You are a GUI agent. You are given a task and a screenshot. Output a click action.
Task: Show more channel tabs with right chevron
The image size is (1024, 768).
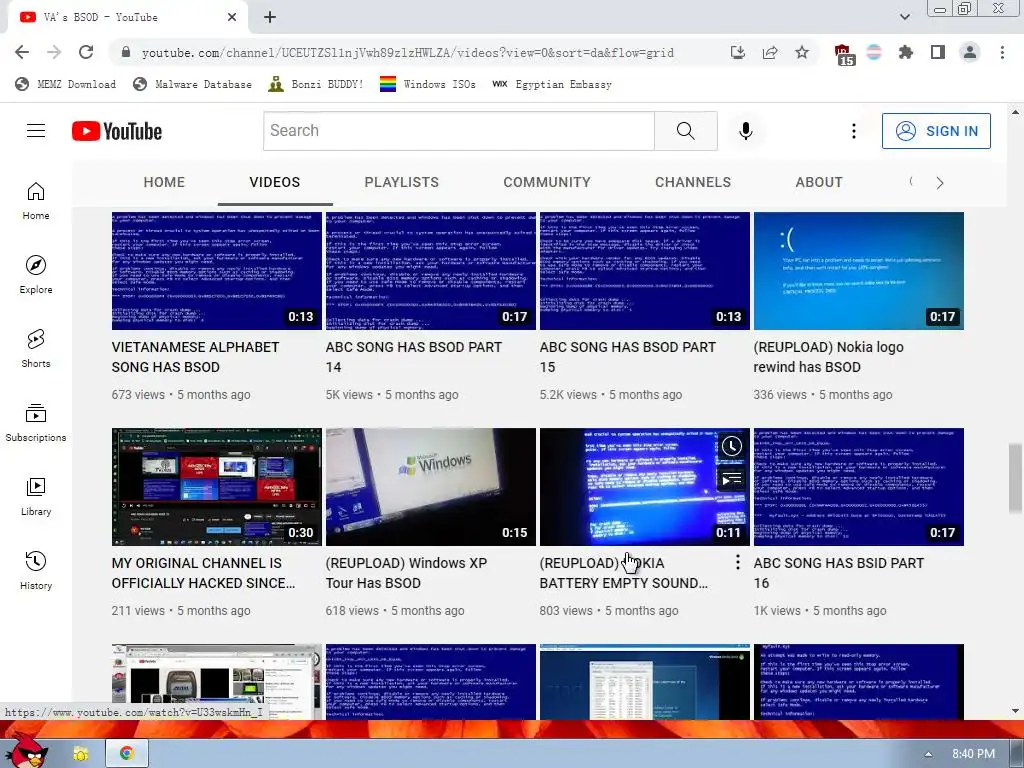940,183
